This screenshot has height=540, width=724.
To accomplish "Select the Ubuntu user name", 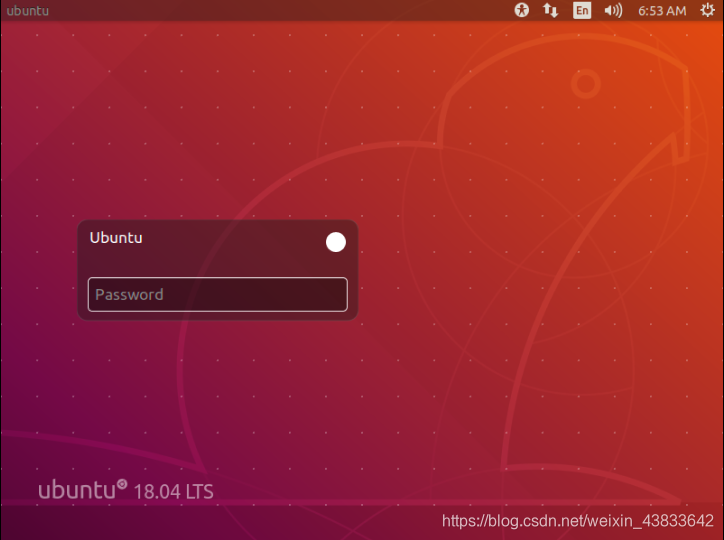I will click(x=116, y=238).
